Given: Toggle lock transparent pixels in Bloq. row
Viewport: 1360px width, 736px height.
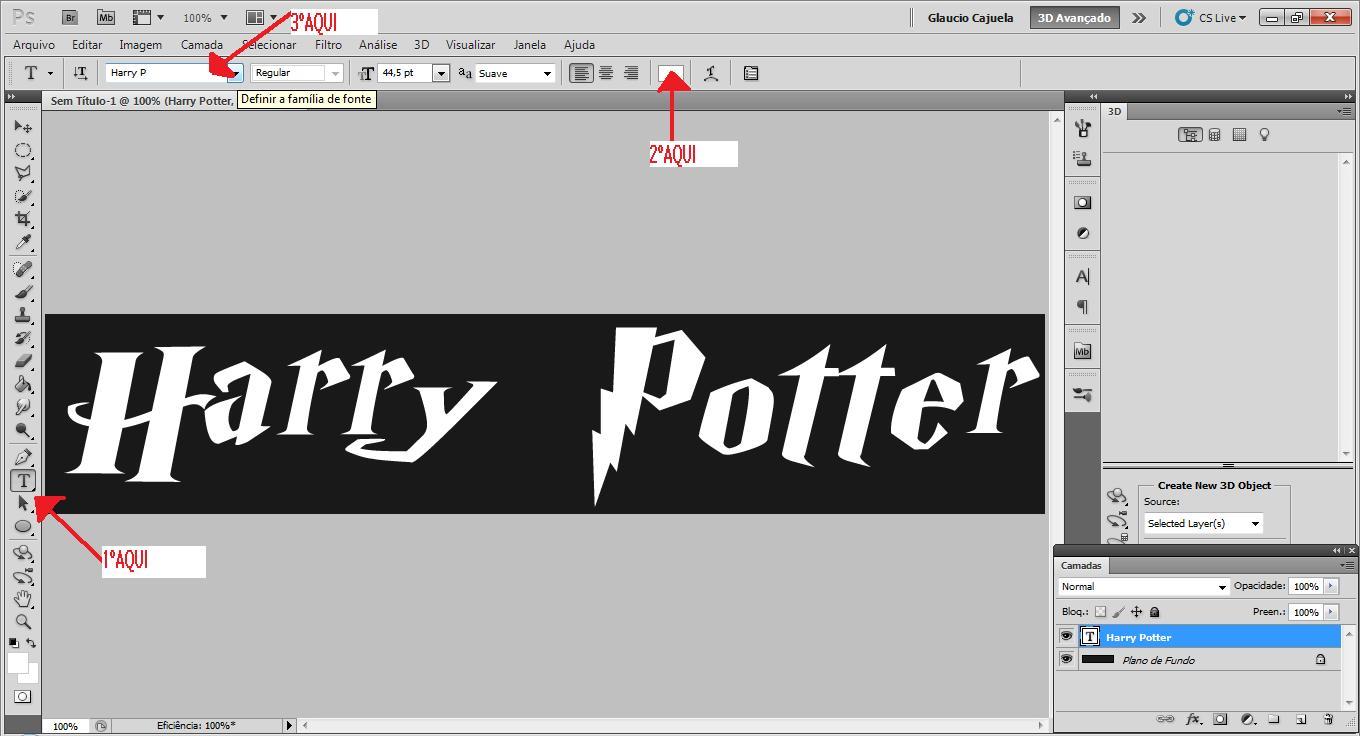Looking at the screenshot, I should [x=1100, y=612].
